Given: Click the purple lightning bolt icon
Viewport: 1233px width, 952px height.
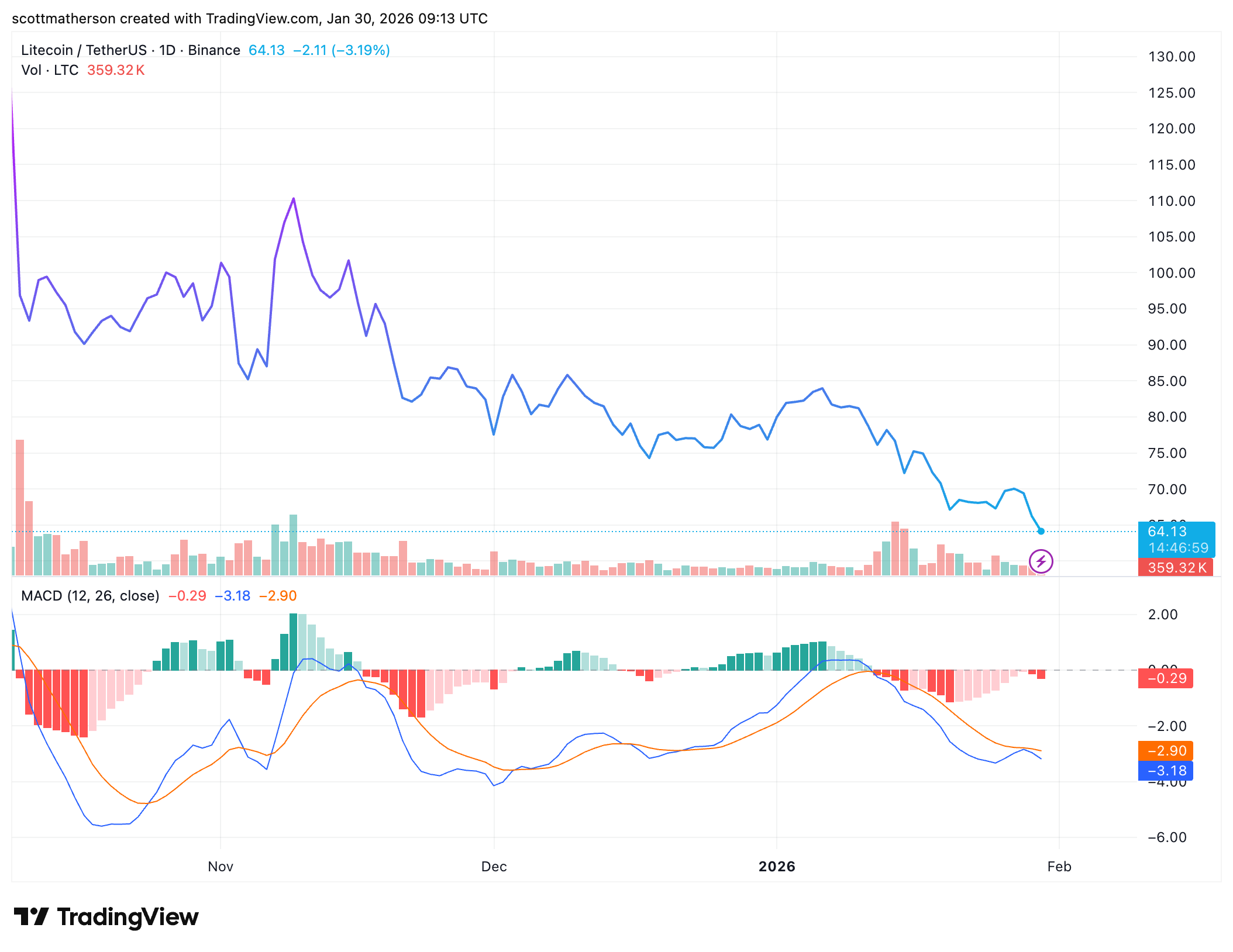Looking at the screenshot, I should click(1041, 562).
